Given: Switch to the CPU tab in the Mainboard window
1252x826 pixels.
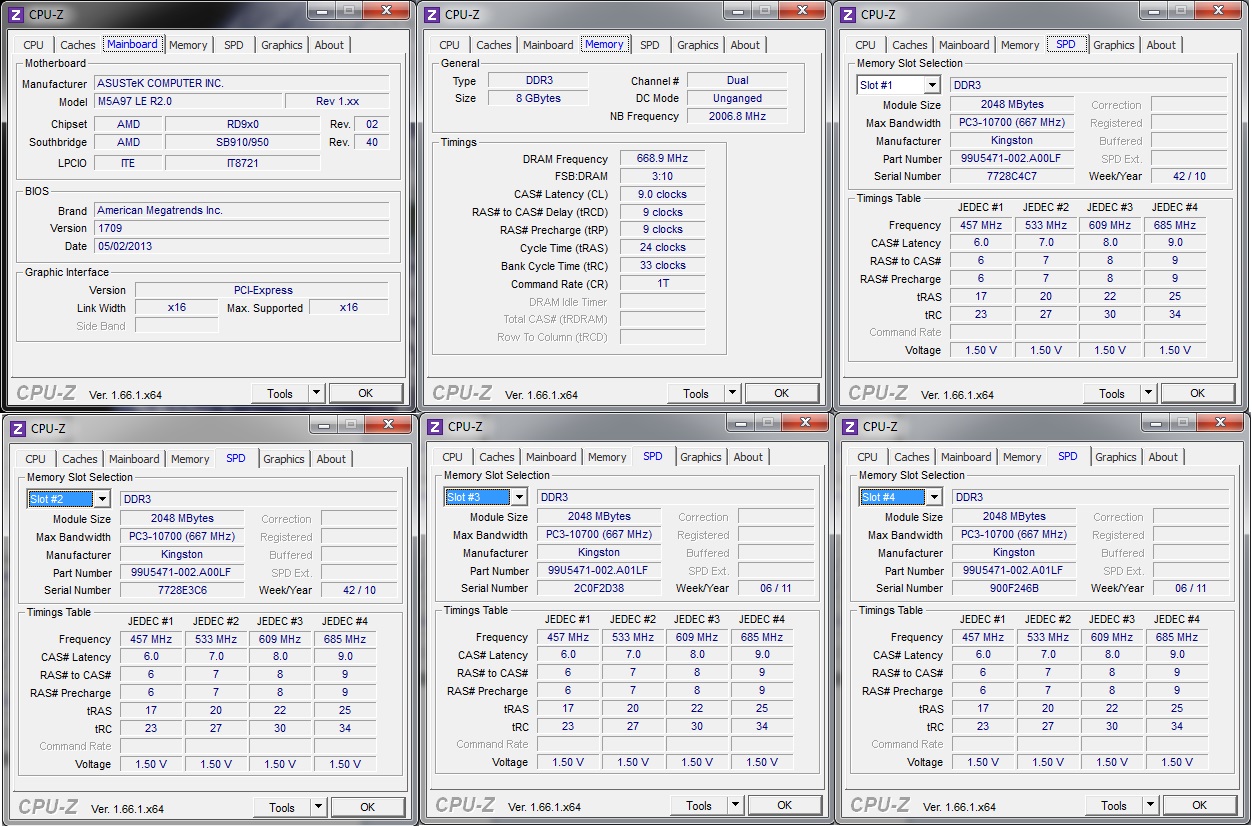Looking at the screenshot, I should pyautogui.click(x=34, y=45).
